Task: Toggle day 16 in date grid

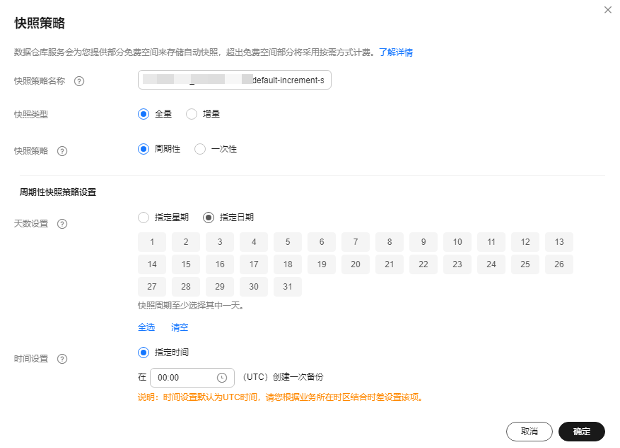Action: 220,265
